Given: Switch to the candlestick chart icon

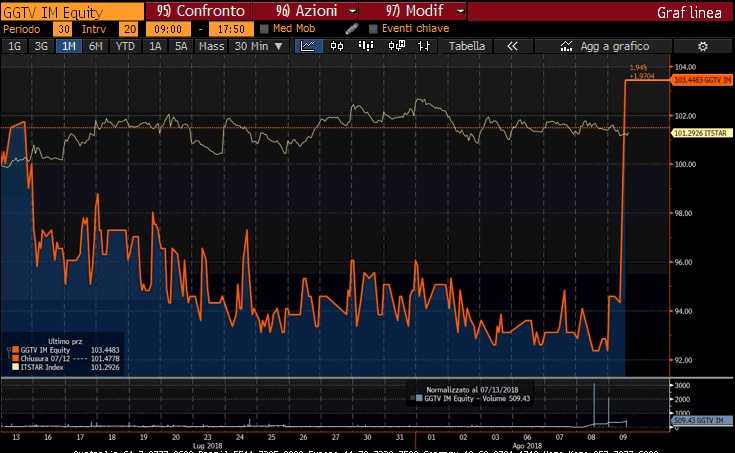Looking at the screenshot, I should coord(336,46).
